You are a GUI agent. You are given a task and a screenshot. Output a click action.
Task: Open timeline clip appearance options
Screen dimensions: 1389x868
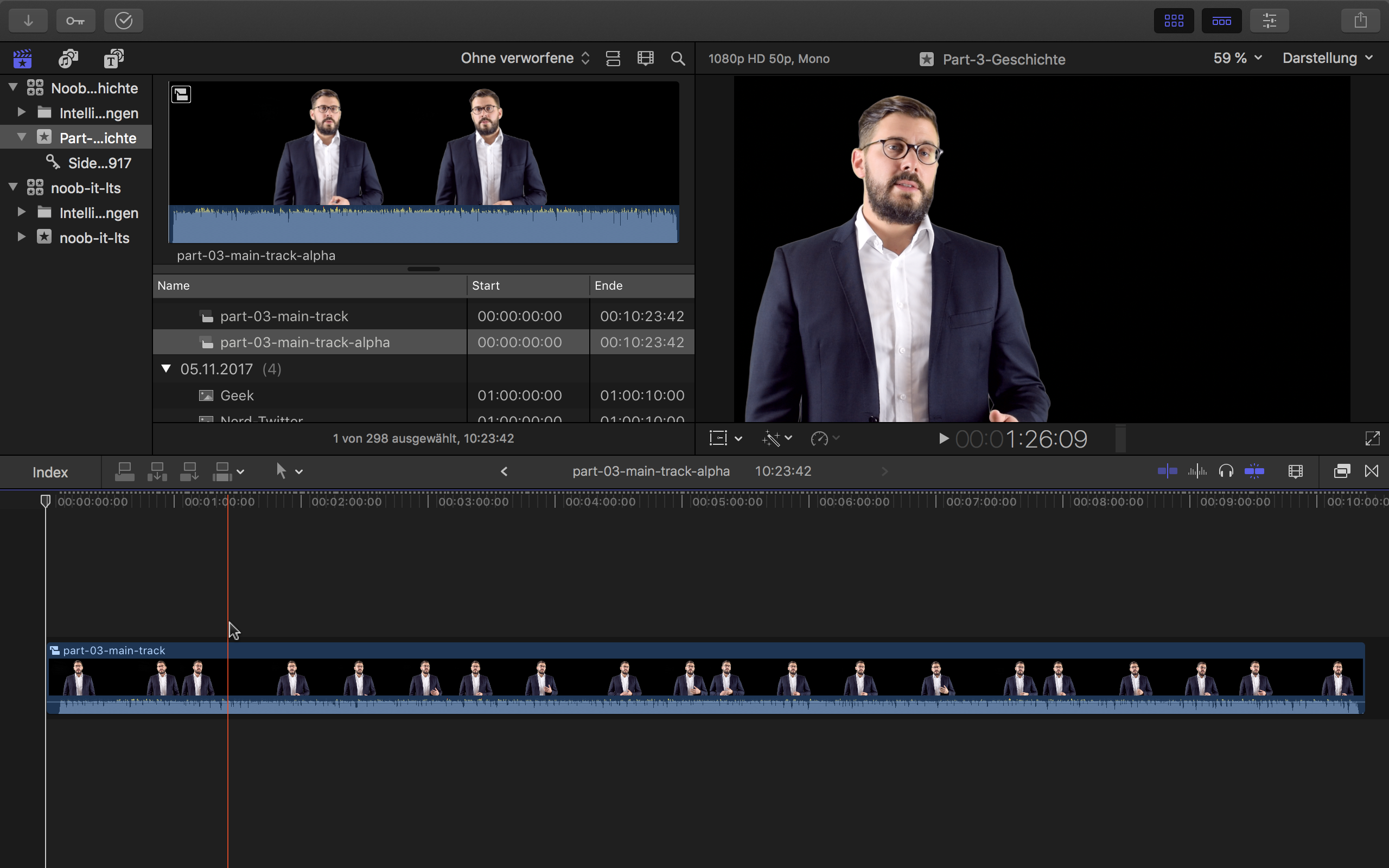tap(1296, 472)
